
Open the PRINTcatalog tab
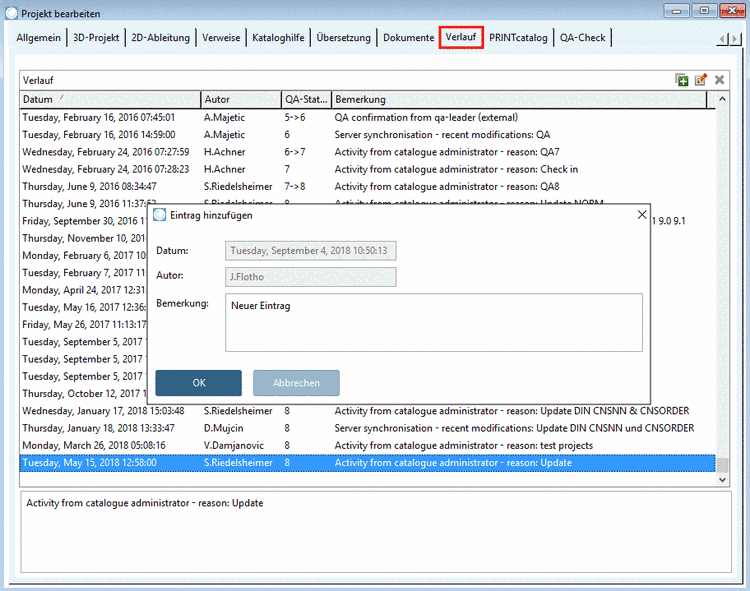[x=518, y=37]
